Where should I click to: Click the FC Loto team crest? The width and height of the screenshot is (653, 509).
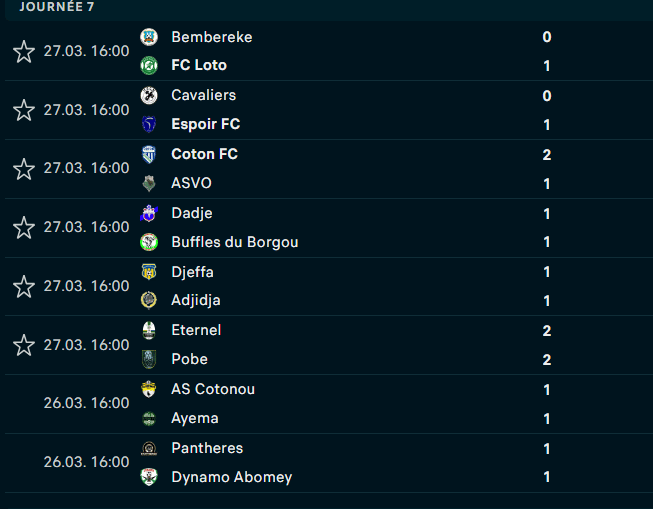pos(149,66)
